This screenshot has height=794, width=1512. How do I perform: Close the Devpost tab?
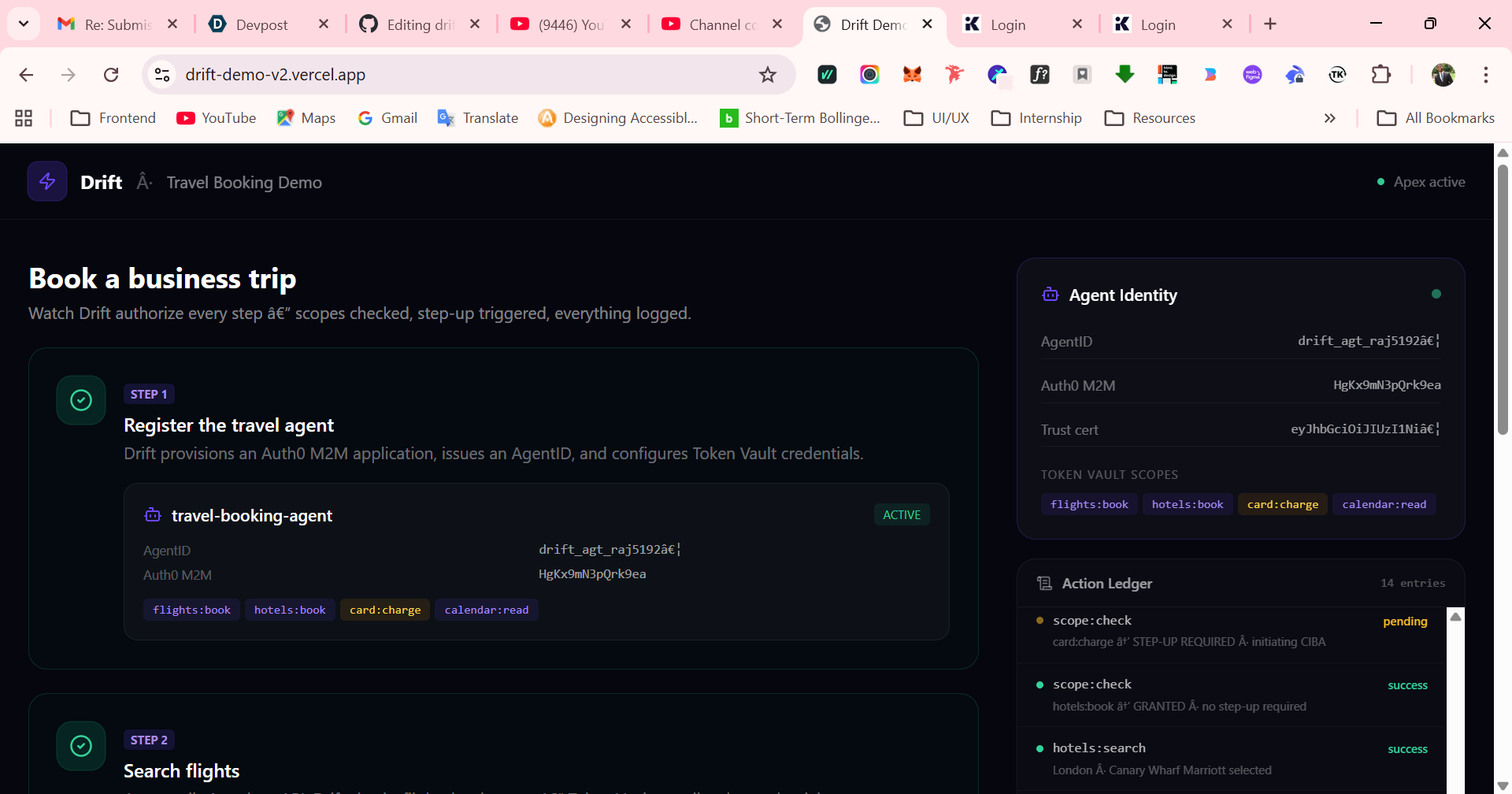click(324, 24)
